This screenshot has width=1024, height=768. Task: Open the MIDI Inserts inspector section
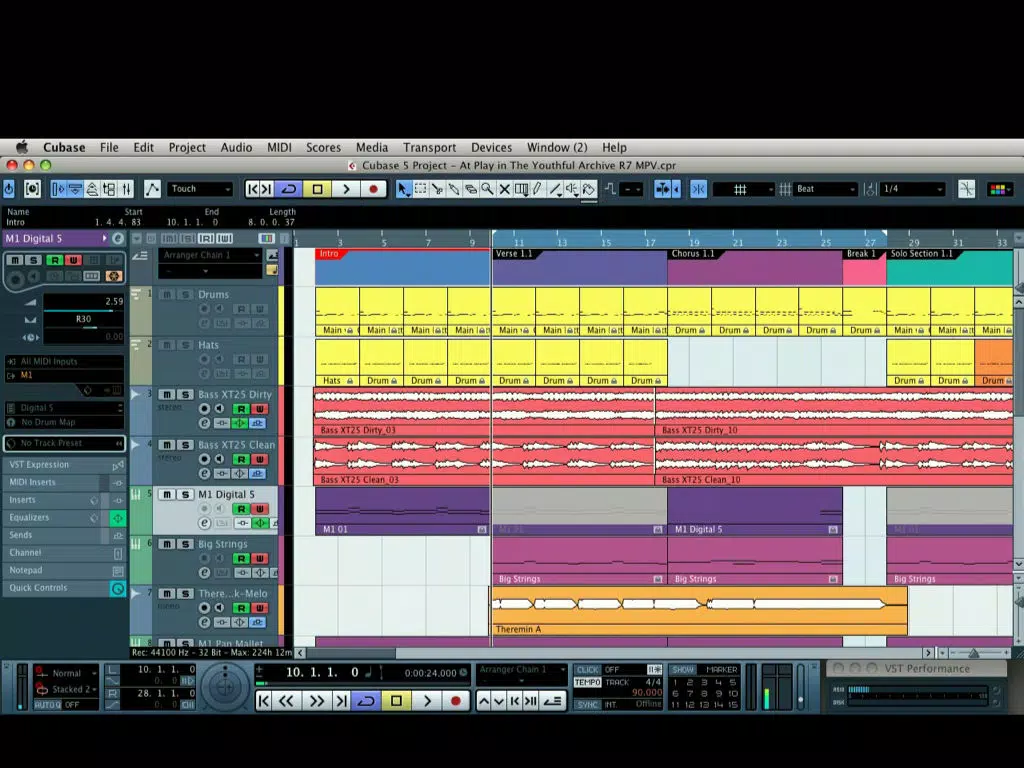point(64,483)
